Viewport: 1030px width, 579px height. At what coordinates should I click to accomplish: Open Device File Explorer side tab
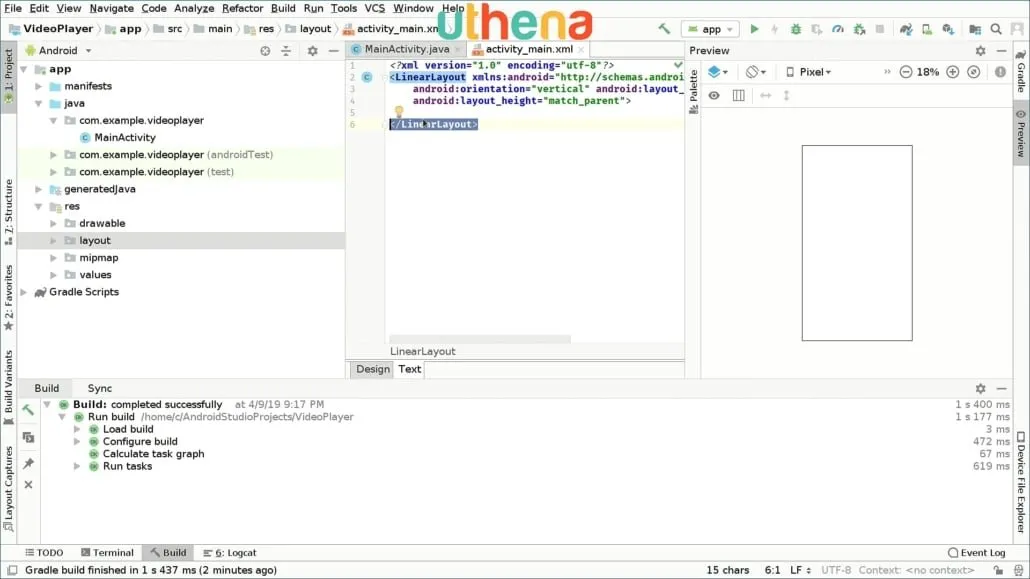click(x=1021, y=482)
